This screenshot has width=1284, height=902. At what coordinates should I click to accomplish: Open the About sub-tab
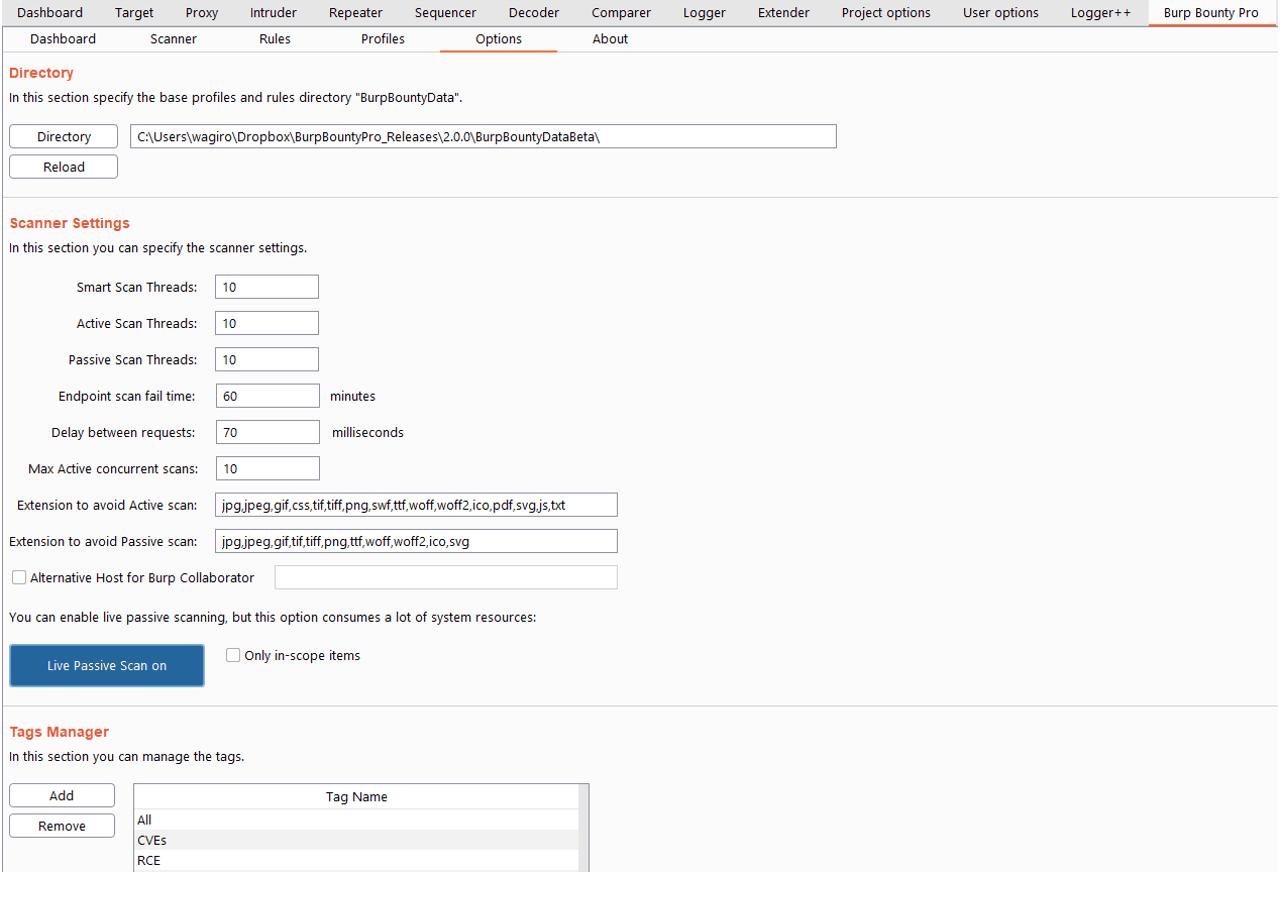610,38
